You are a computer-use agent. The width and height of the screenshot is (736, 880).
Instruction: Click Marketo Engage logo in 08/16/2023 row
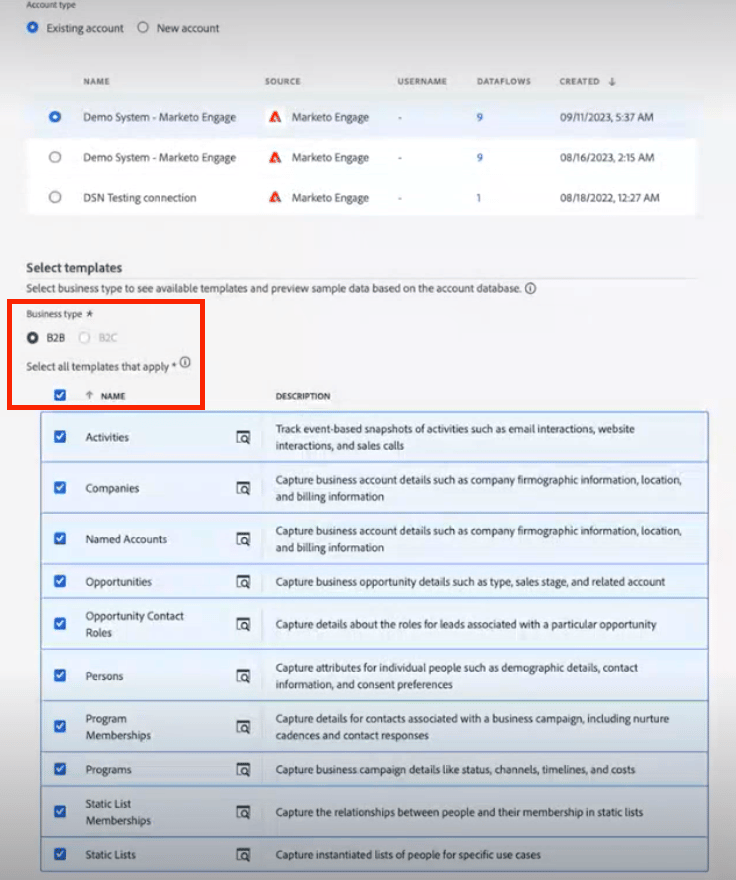[x=275, y=157]
